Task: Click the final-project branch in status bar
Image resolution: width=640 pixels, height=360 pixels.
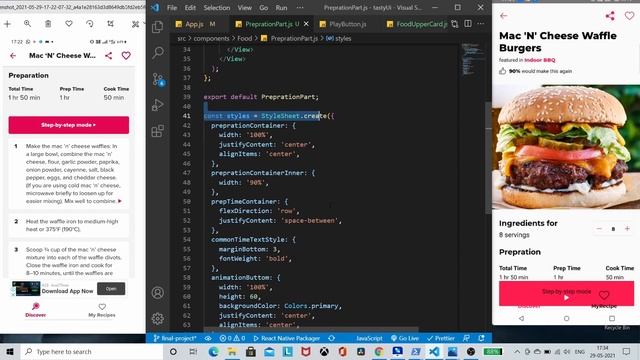Action: [x=176, y=338]
